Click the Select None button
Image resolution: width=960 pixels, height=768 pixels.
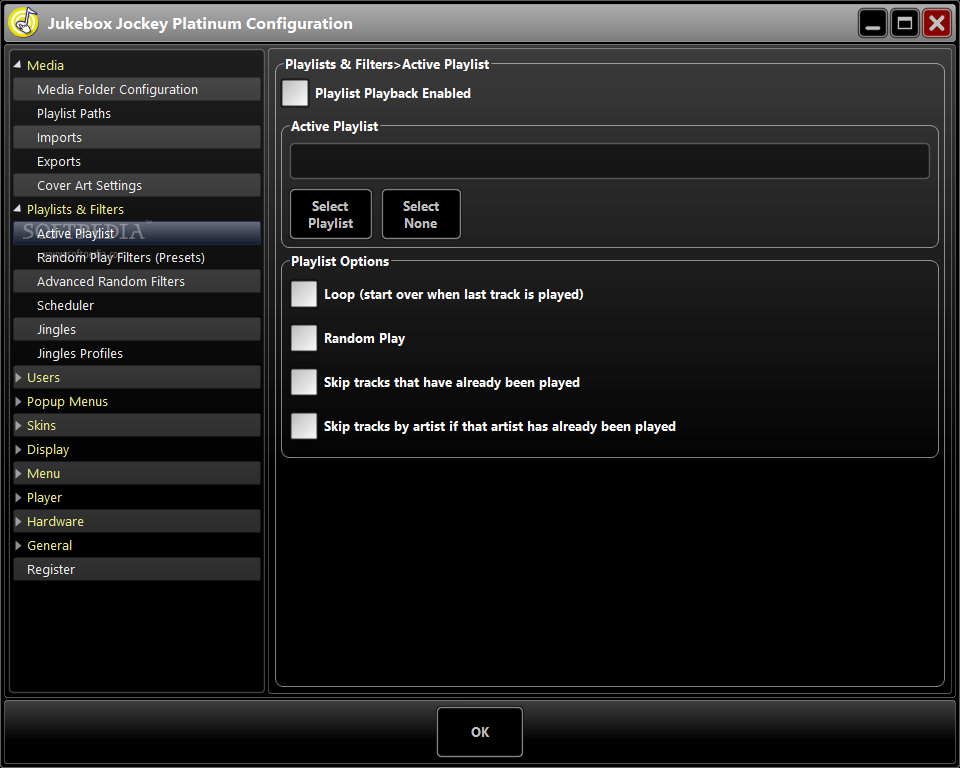pos(421,214)
